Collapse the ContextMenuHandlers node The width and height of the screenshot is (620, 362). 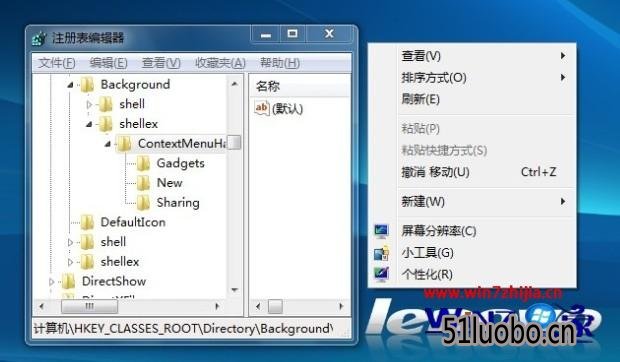108,144
